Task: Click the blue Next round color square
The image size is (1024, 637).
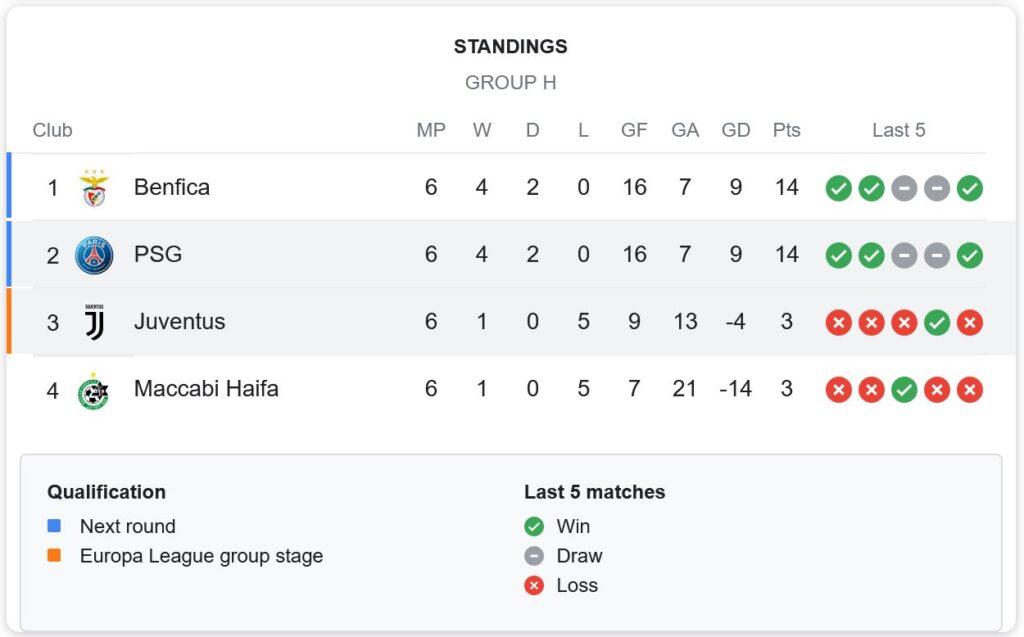Action: tap(54, 526)
